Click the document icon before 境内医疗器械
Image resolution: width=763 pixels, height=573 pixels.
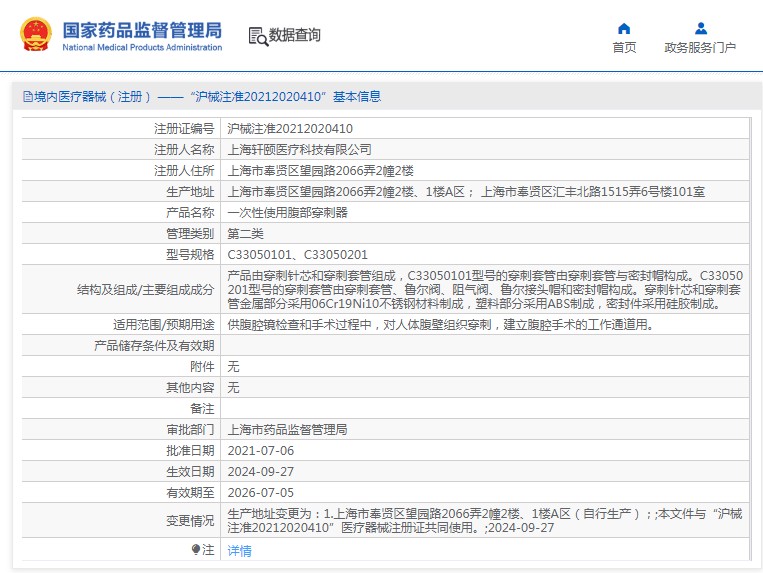pos(28,97)
